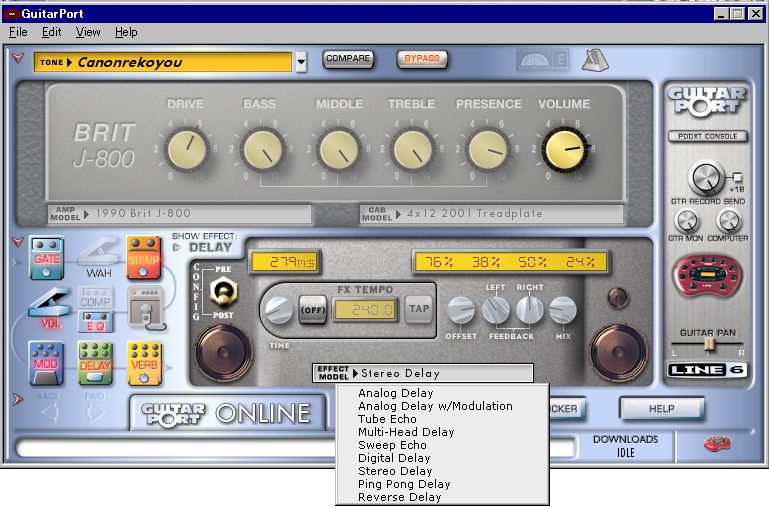The height and width of the screenshot is (508, 769).
Task: Choose Sweep Echo from the list
Action: coord(442,445)
